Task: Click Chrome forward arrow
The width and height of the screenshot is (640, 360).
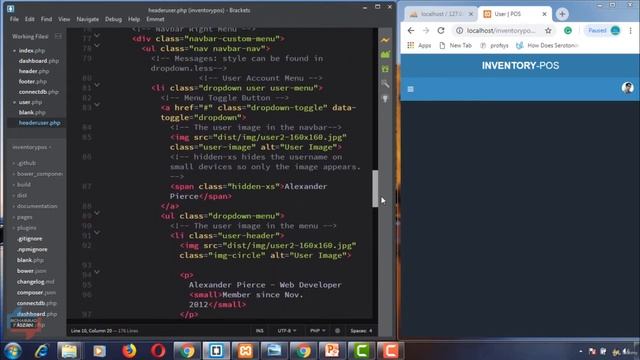Action: point(426,31)
